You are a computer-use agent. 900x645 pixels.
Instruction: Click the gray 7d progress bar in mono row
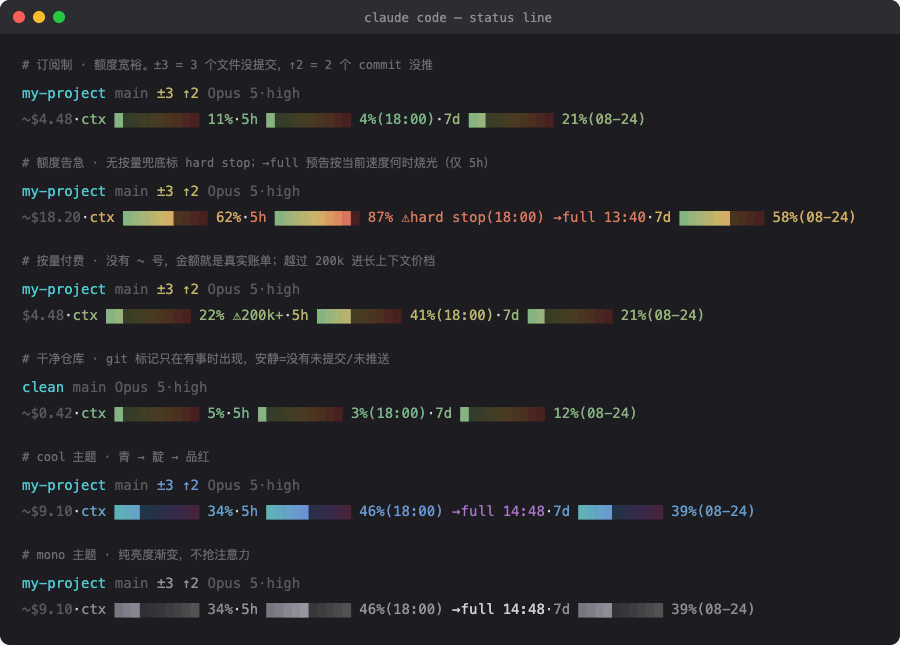click(x=620, y=610)
